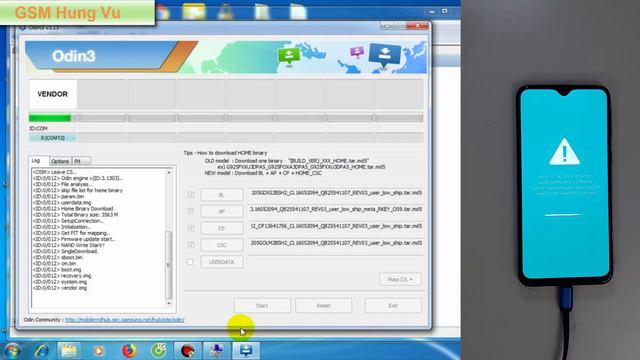
Task: Click the ID:COM label
Action: [x=38, y=128]
